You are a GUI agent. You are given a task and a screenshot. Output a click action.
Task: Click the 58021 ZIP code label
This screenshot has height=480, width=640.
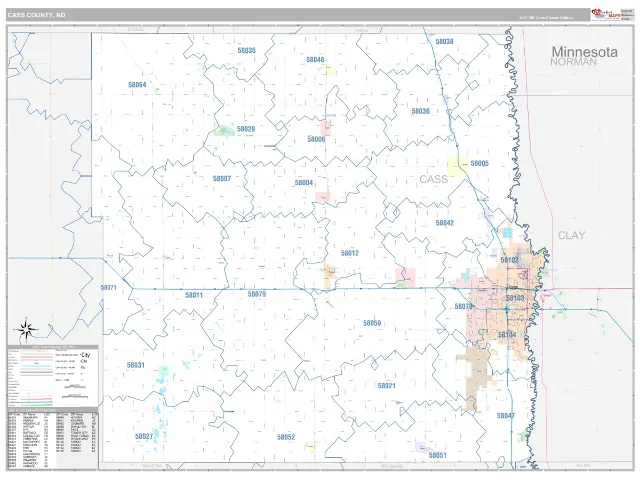[x=386, y=386]
